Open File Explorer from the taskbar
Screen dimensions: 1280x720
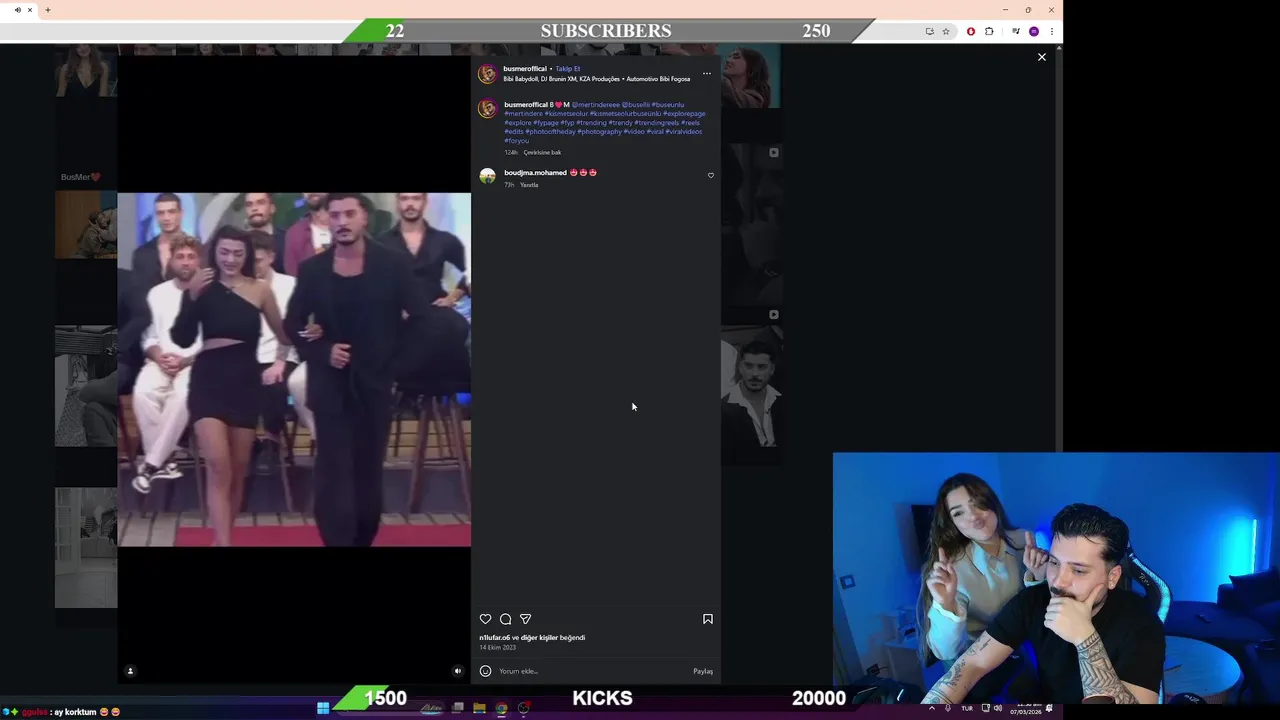pyautogui.click(x=479, y=708)
